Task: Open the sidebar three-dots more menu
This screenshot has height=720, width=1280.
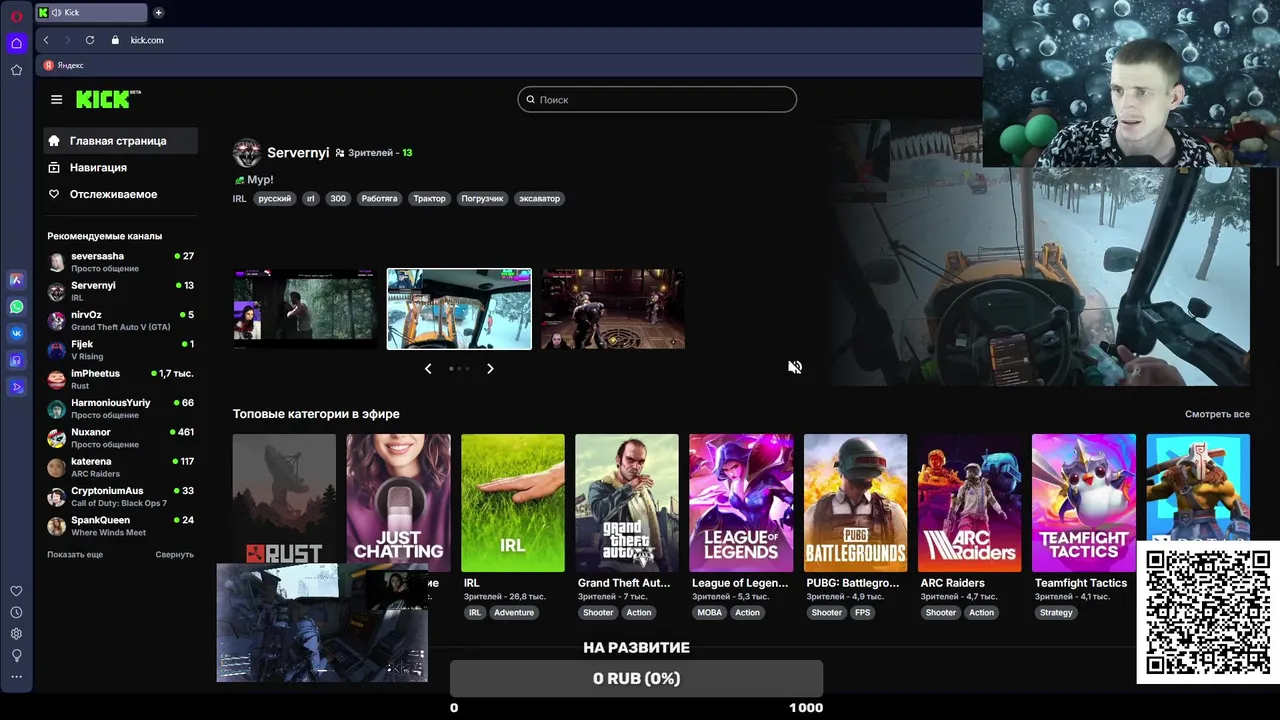Action: click(x=16, y=677)
